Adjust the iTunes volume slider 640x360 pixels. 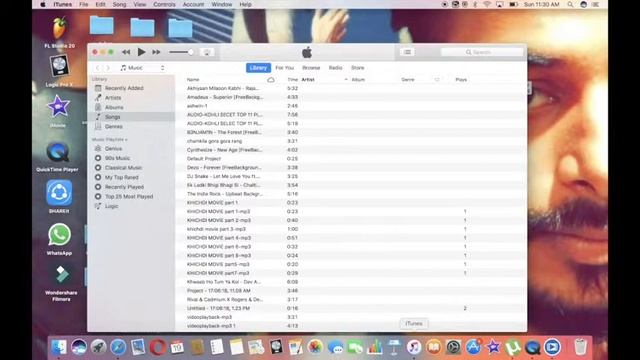pyautogui.click(x=181, y=52)
